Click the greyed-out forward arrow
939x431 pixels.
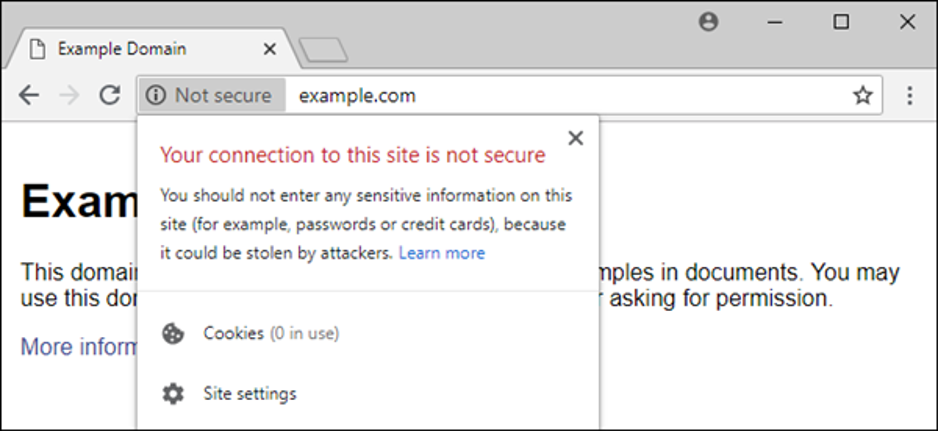click(x=69, y=95)
